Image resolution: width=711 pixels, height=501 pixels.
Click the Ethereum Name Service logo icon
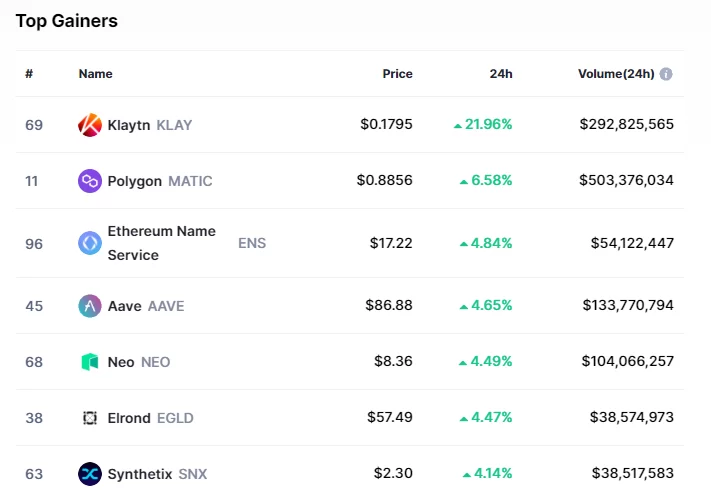pos(90,243)
